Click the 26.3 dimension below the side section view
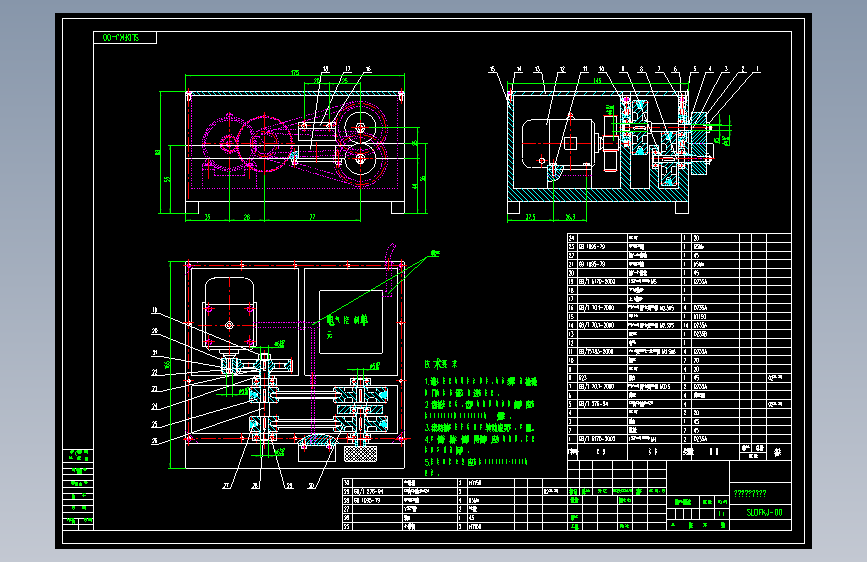This screenshot has height=562, width=867. tap(570, 217)
